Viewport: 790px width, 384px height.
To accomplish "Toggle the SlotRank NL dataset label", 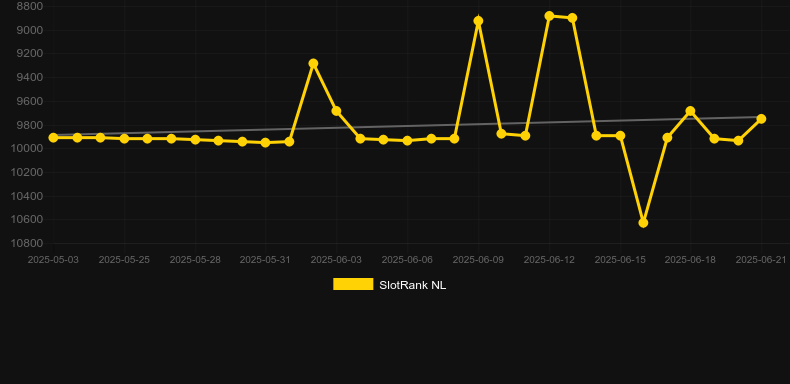I will click(x=413, y=285).
